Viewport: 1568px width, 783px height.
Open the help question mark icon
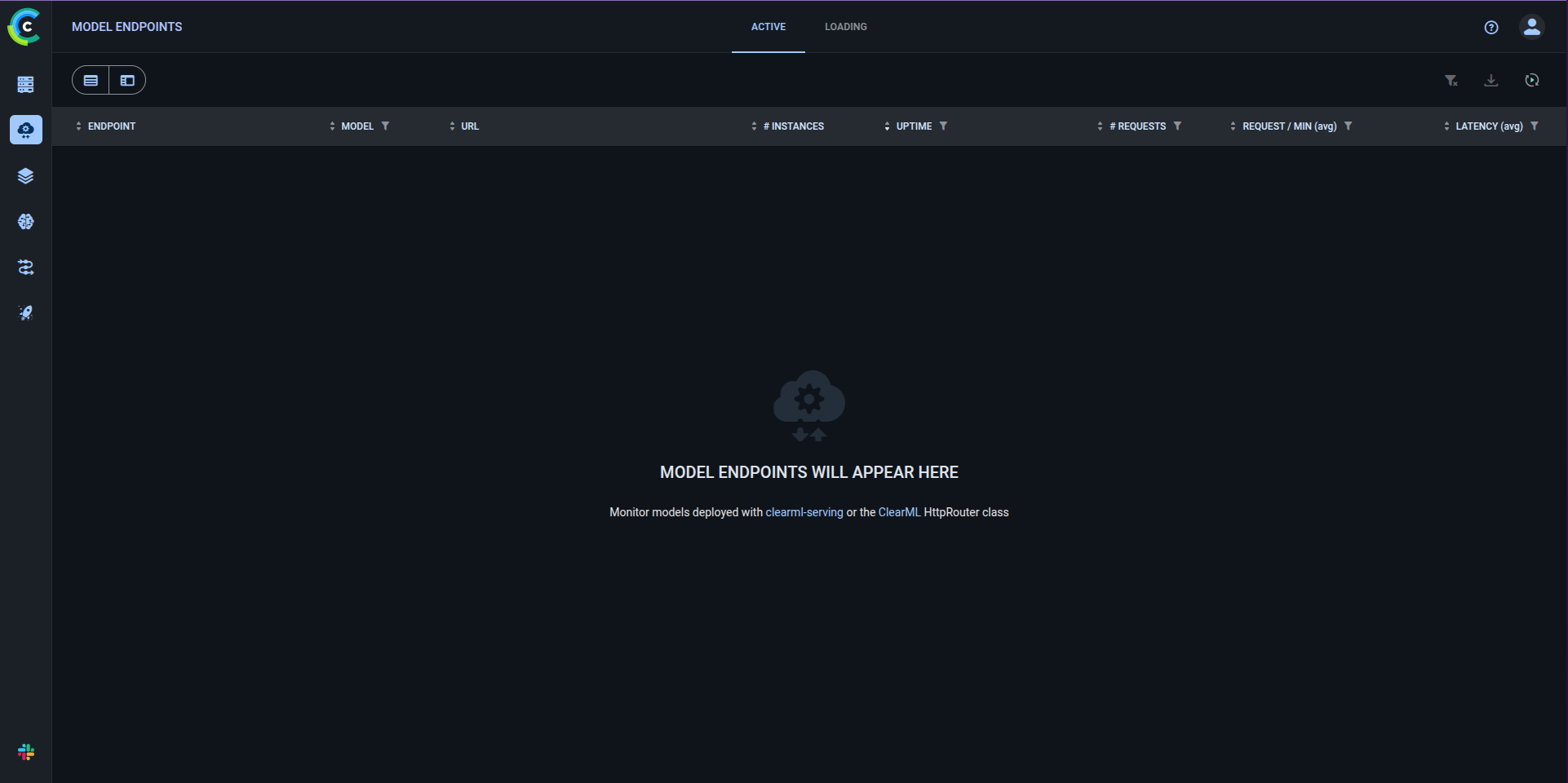coord(1491,27)
